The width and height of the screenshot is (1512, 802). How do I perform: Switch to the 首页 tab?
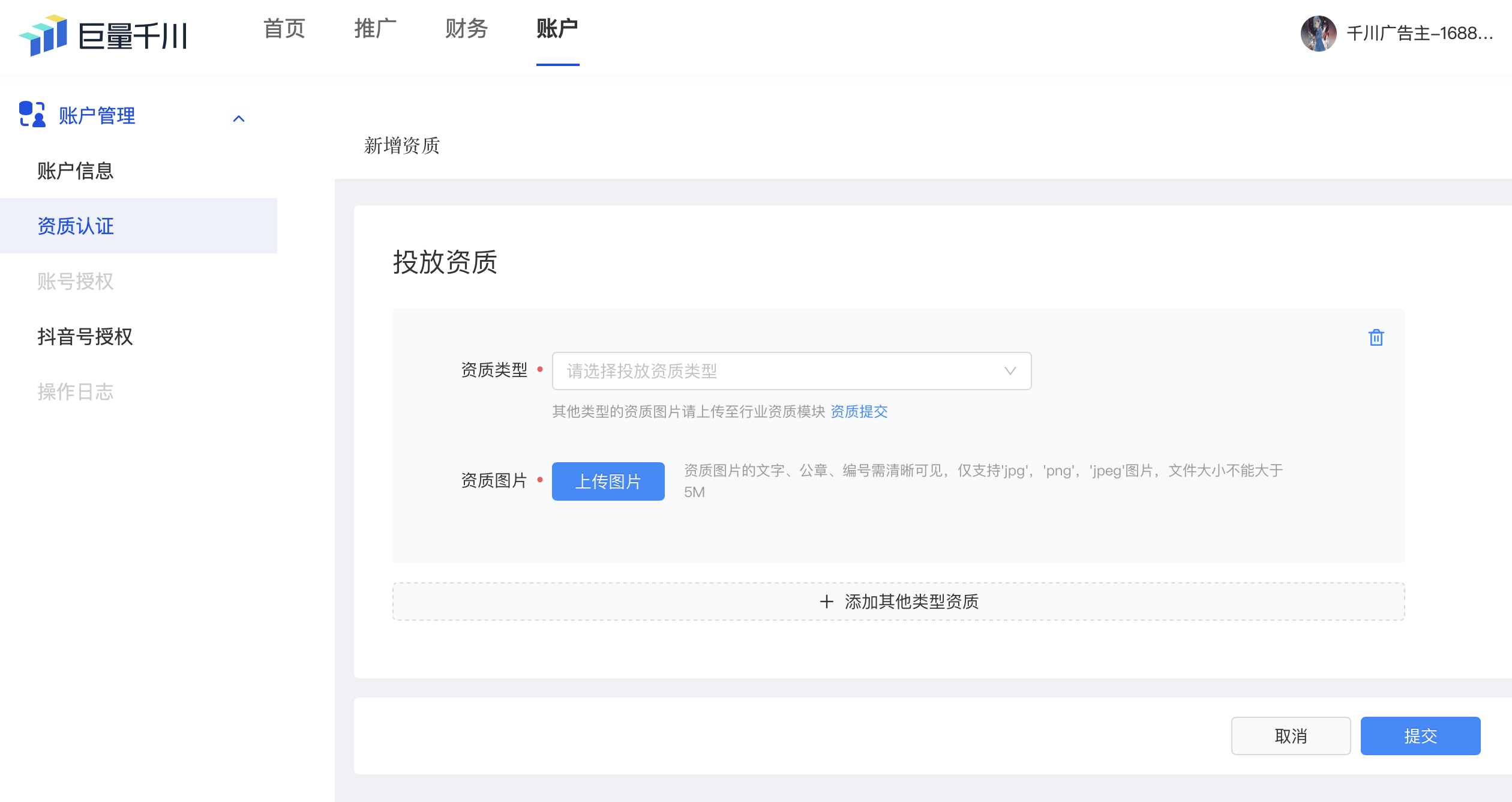(285, 29)
